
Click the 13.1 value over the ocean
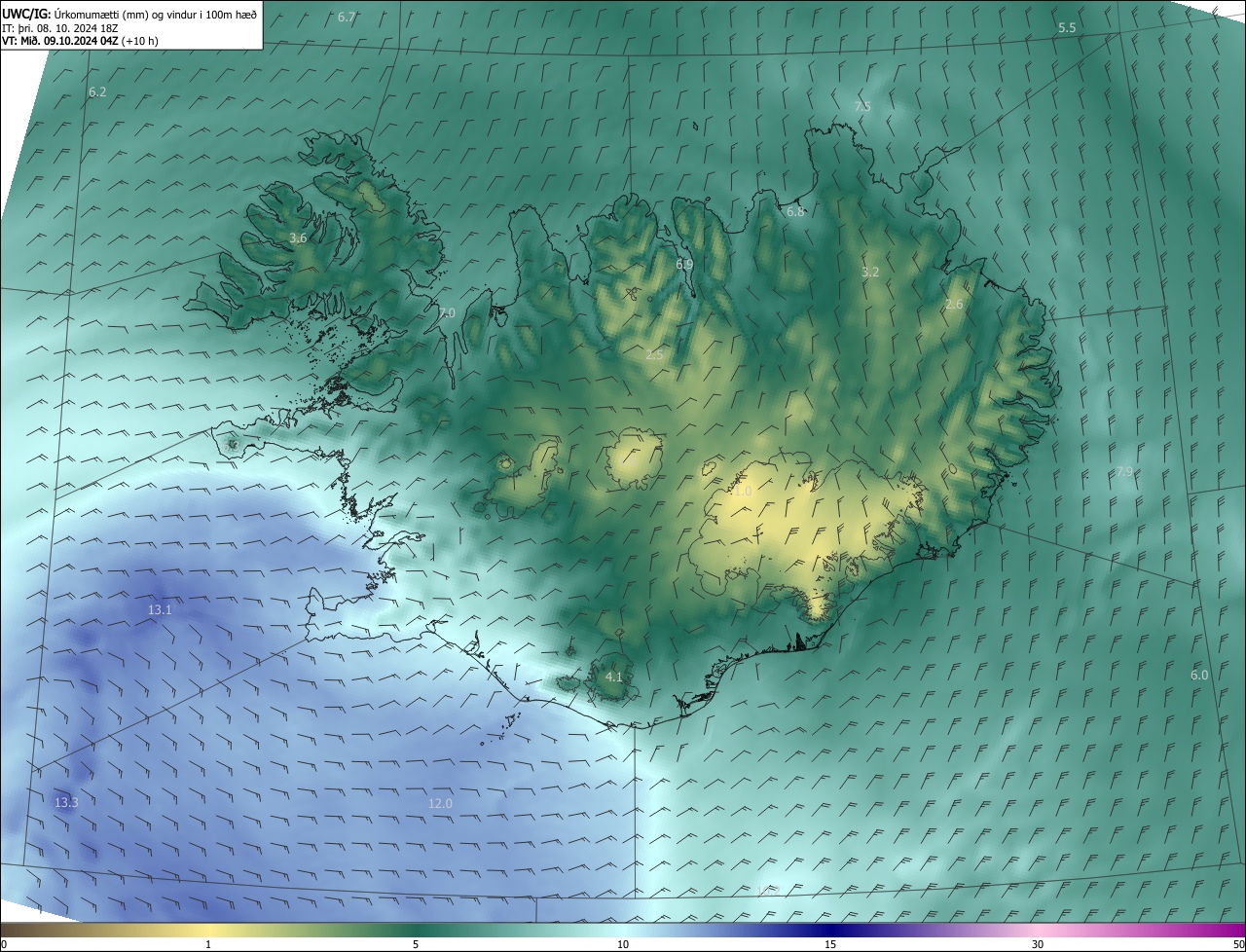point(160,610)
